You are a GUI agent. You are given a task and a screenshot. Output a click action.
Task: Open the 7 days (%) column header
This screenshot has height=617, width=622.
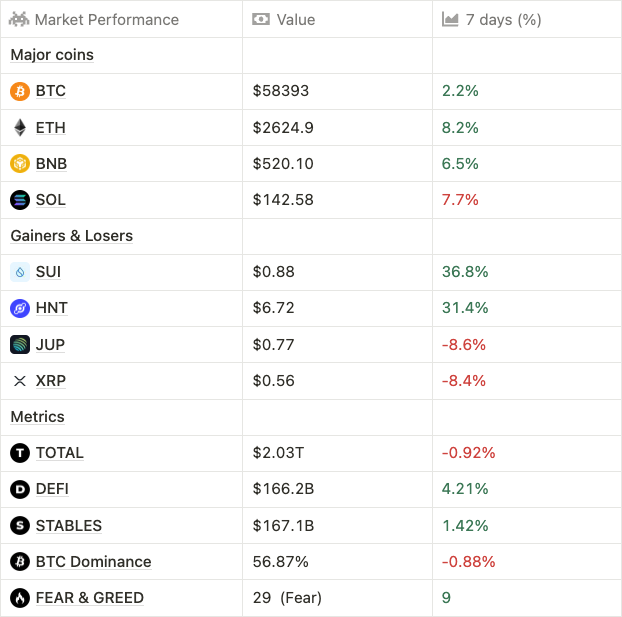coord(504,19)
